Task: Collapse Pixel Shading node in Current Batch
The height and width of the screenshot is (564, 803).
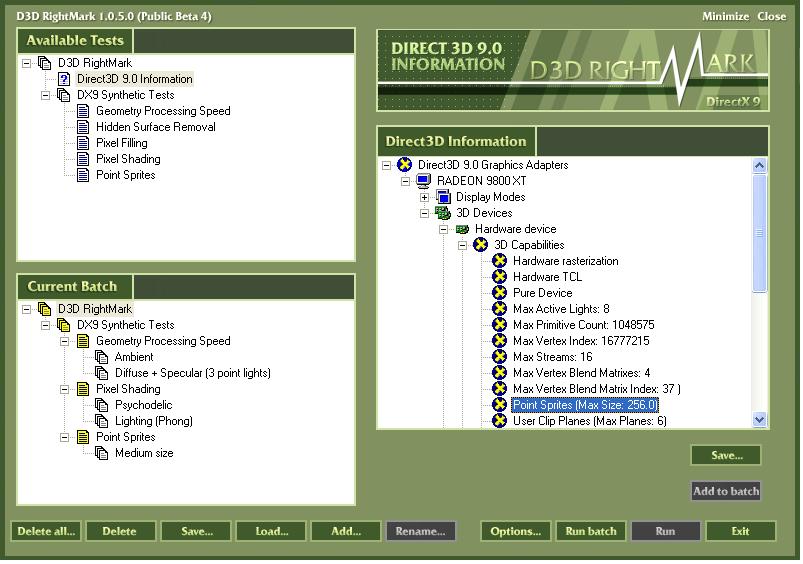Action: pos(65,389)
